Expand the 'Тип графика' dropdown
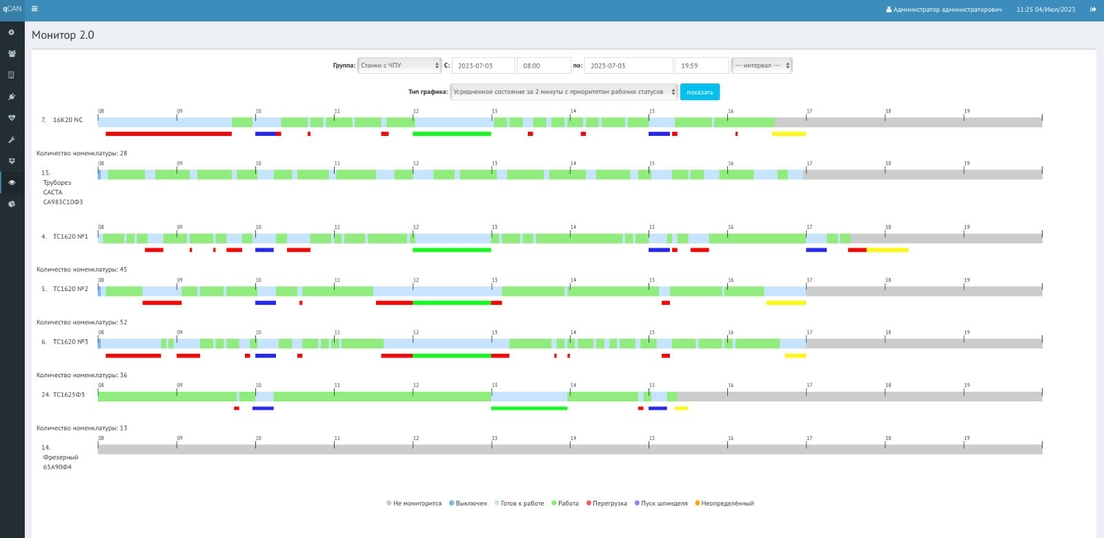This screenshot has width=1104, height=538. [564, 92]
